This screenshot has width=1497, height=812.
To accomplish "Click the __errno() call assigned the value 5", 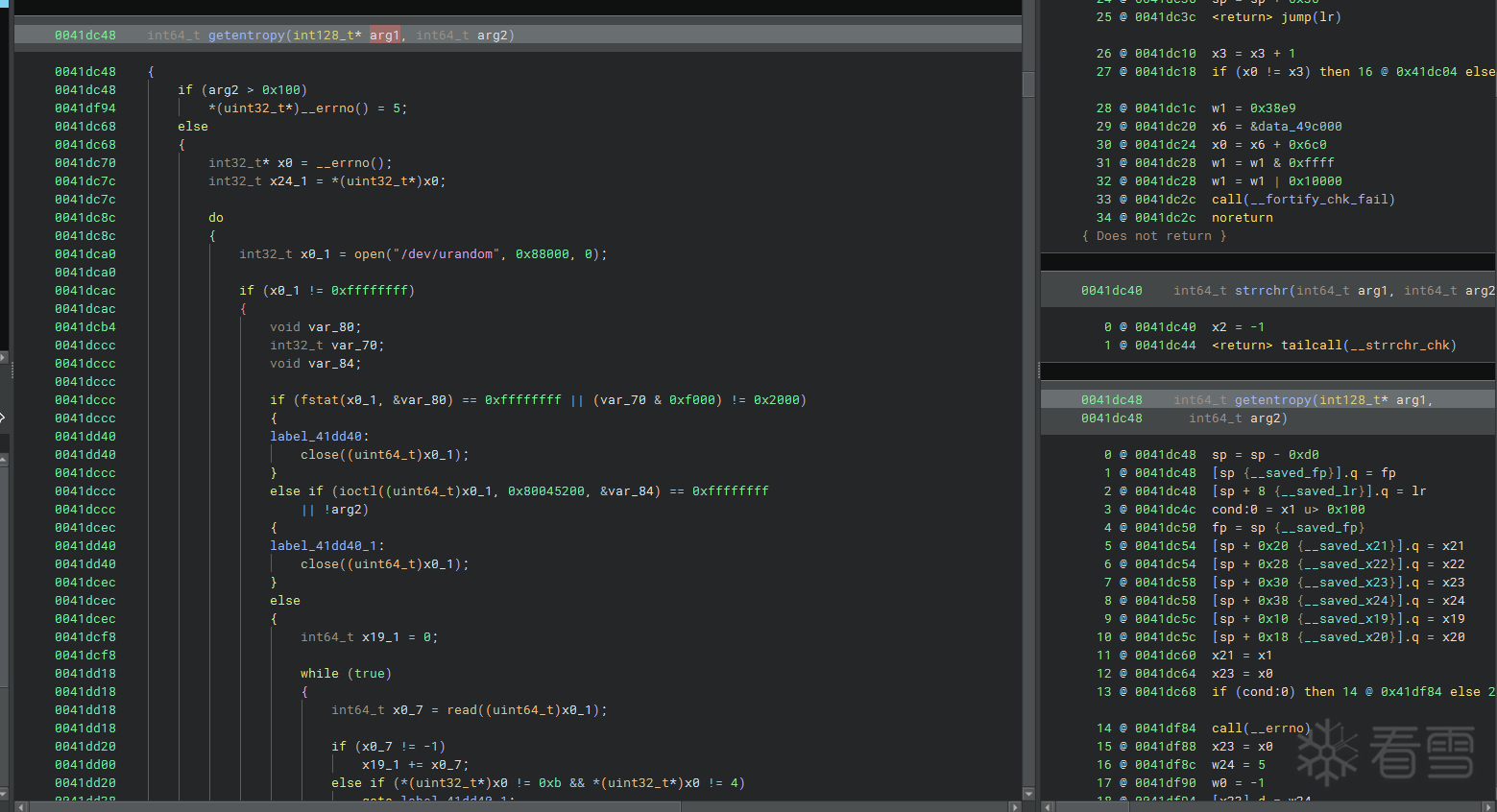I will coord(334,108).
